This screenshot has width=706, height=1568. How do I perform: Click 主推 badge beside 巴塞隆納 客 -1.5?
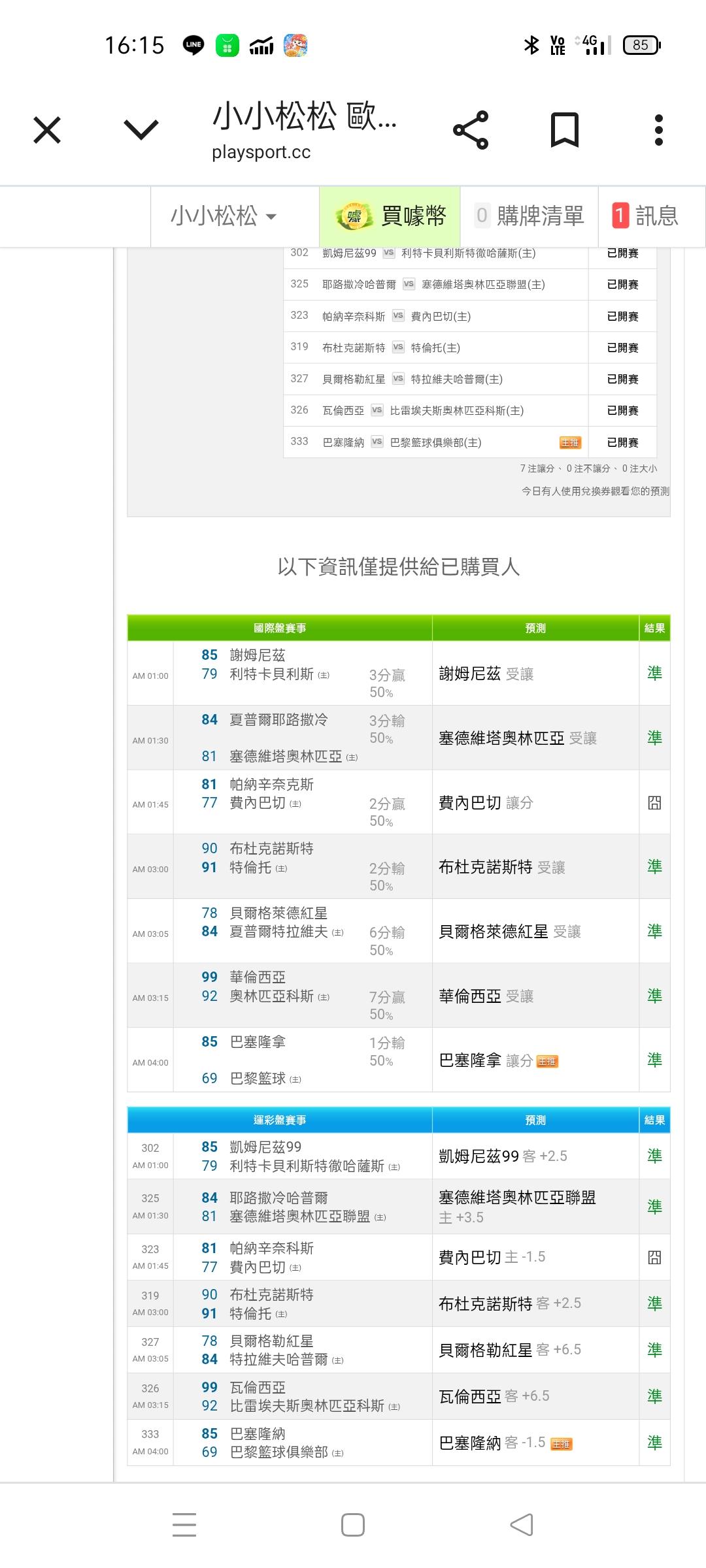point(562,1444)
